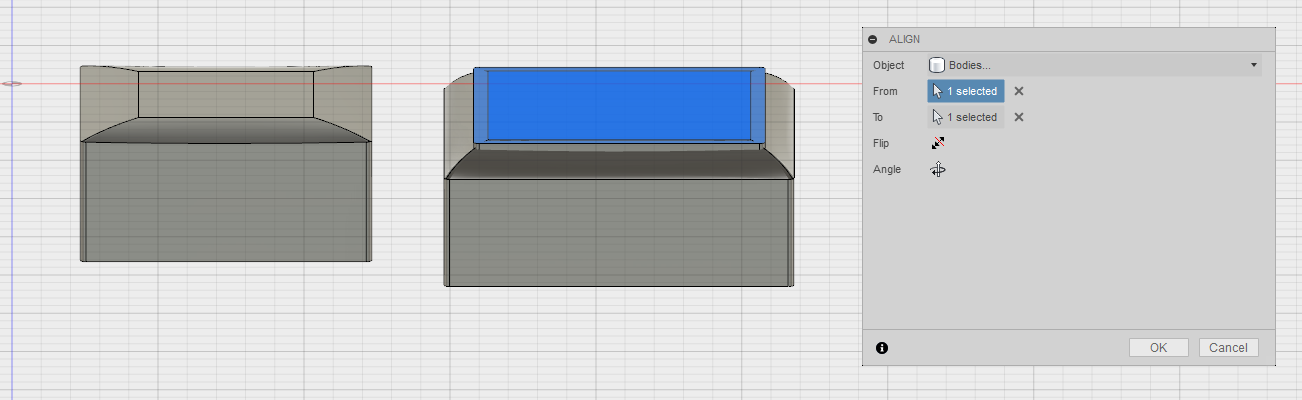Image resolution: width=1302 pixels, height=400 pixels.
Task: Toggle the Flip icon
Action: (x=938, y=143)
